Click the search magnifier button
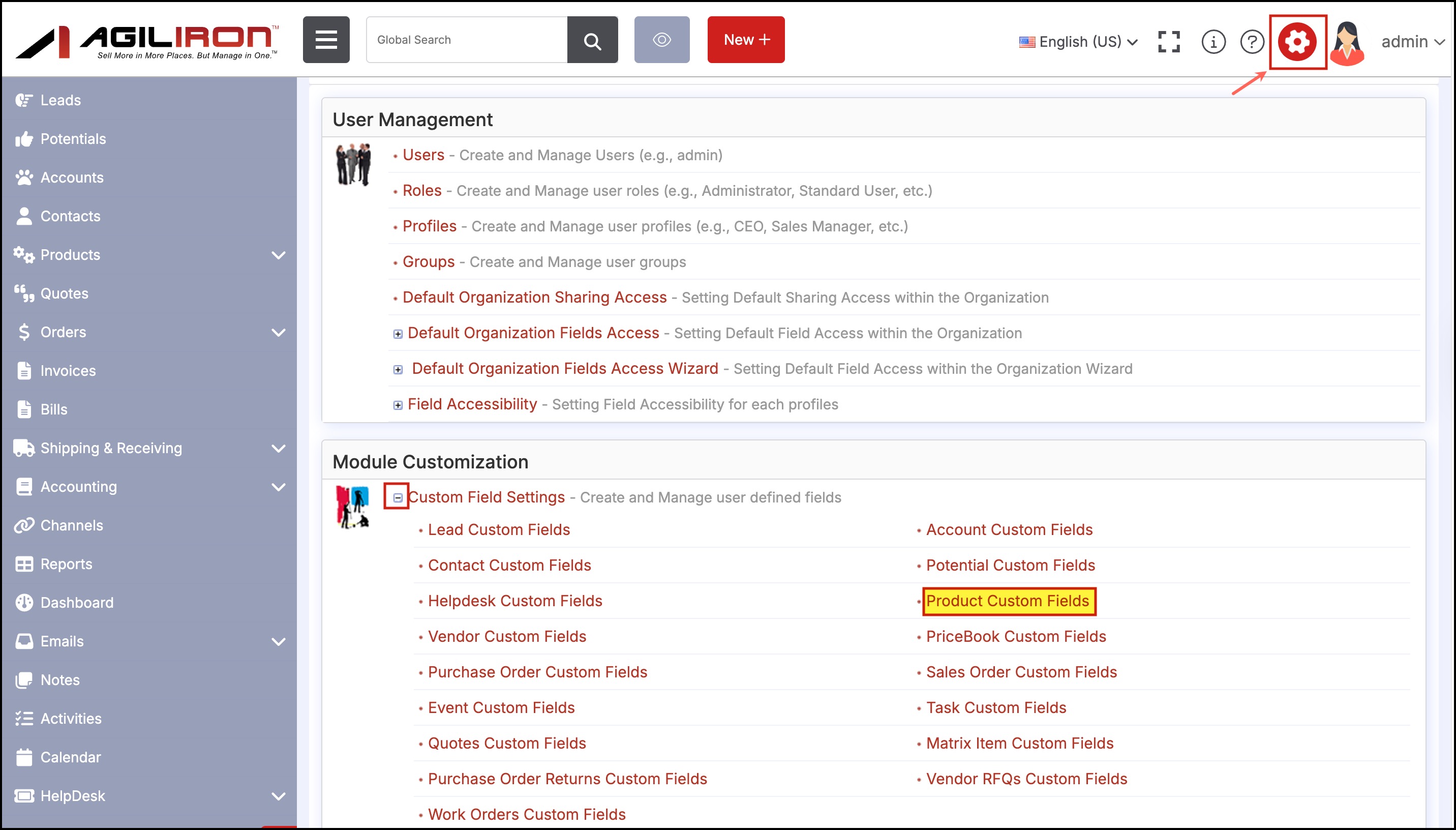1456x830 pixels. point(592,40)
